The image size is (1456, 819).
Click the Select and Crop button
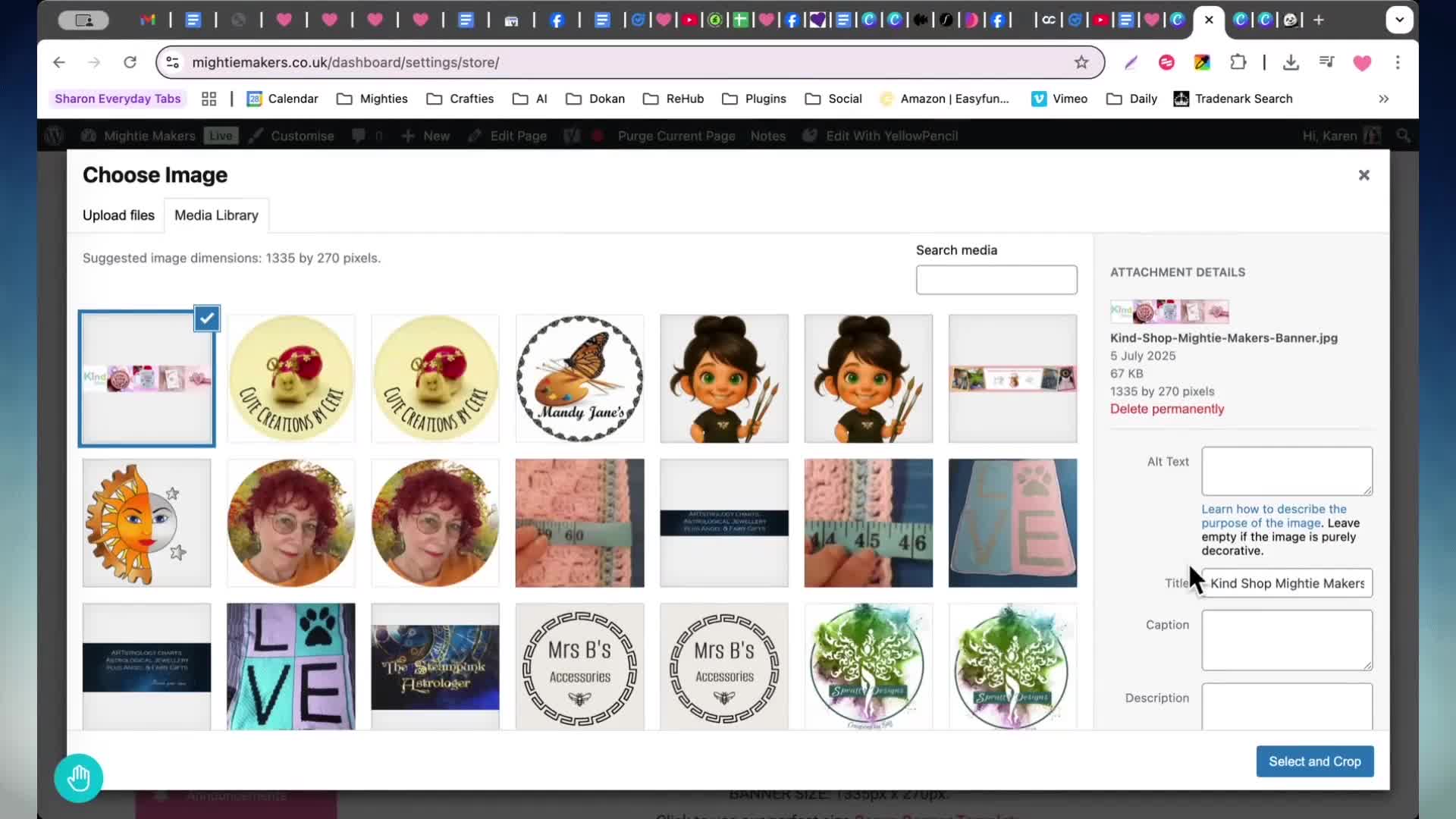[x=1315, y=761]
